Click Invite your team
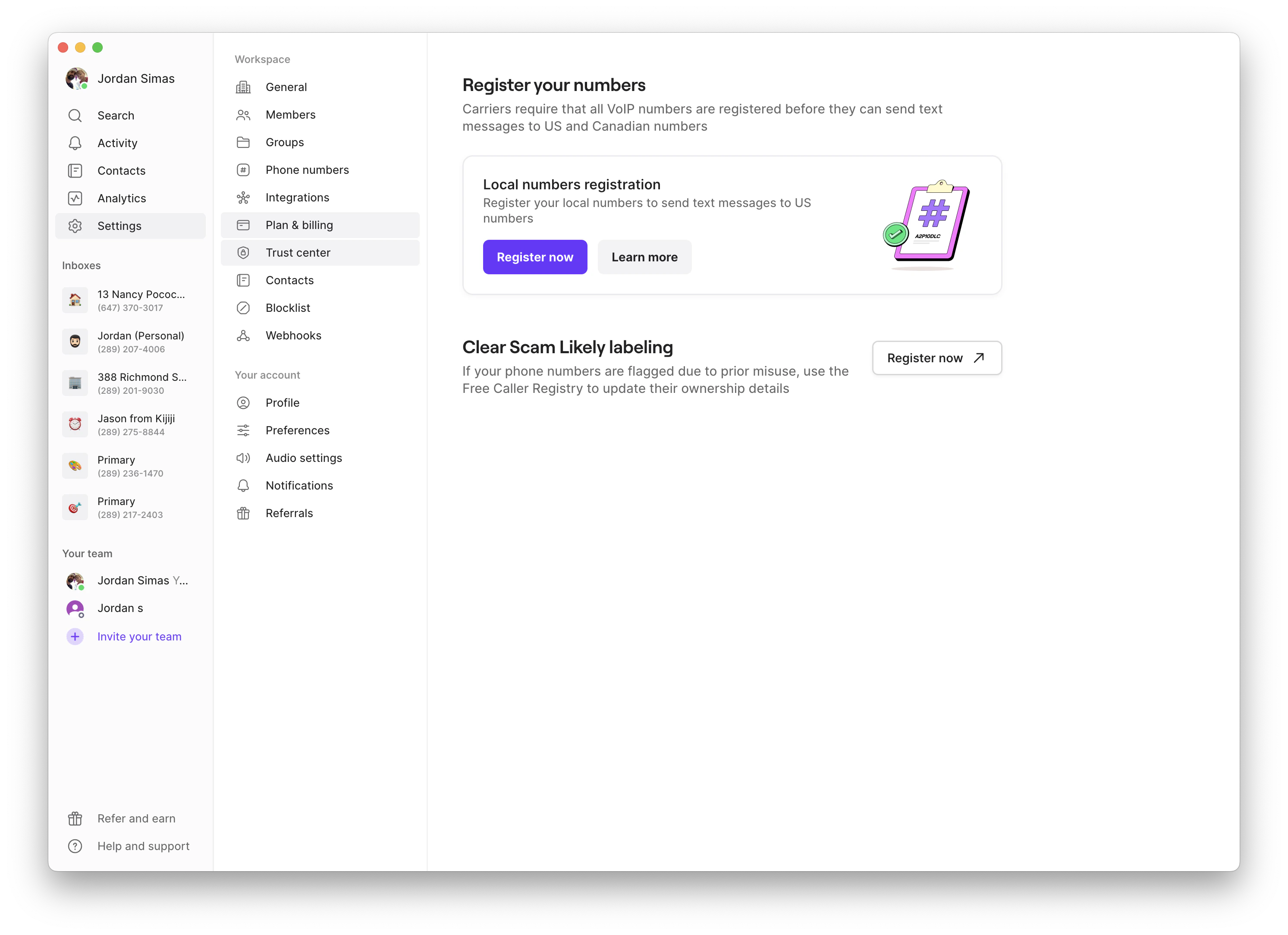The image size is (1288, 935). 139,637
